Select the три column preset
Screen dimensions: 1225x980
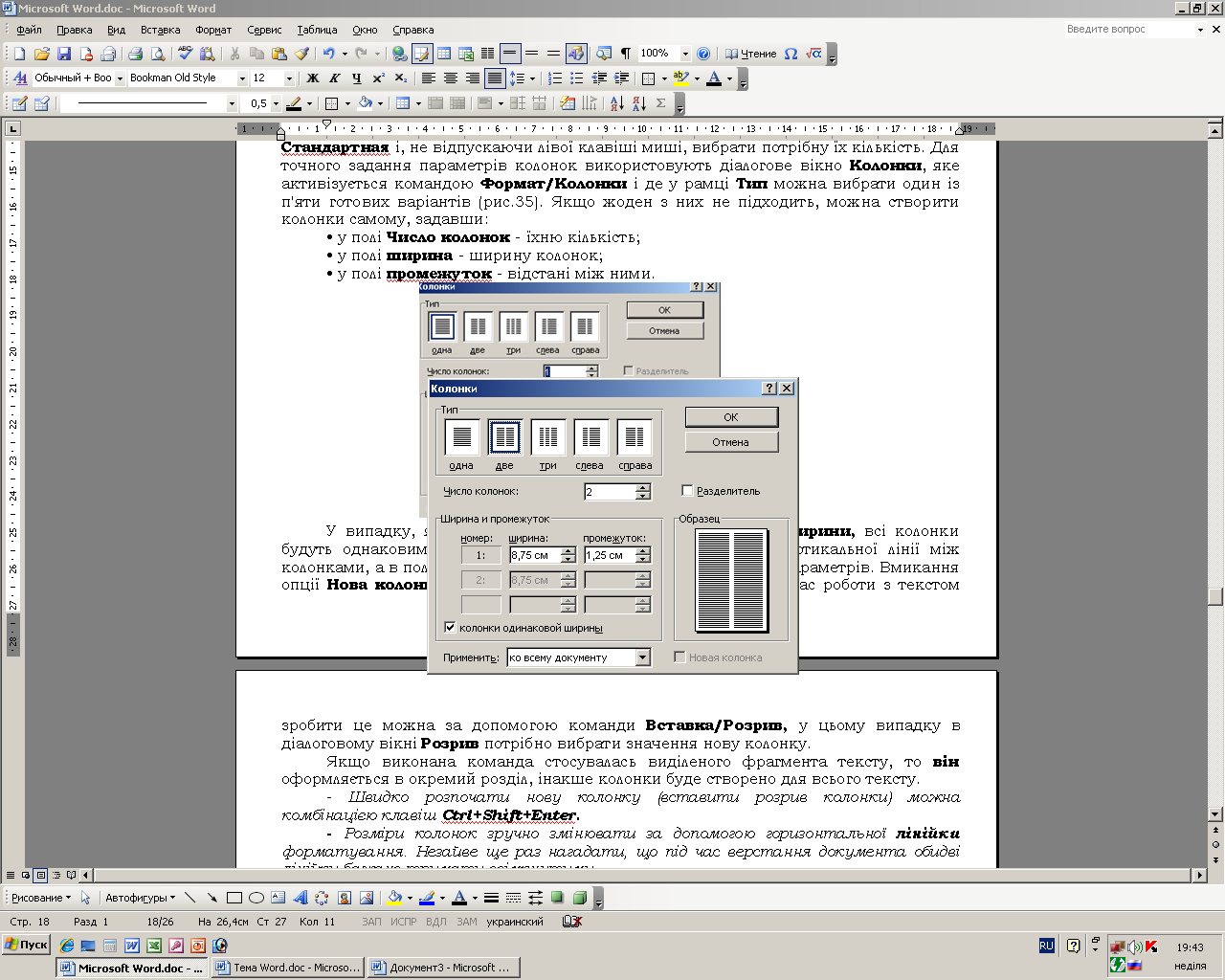pos(547,437)
